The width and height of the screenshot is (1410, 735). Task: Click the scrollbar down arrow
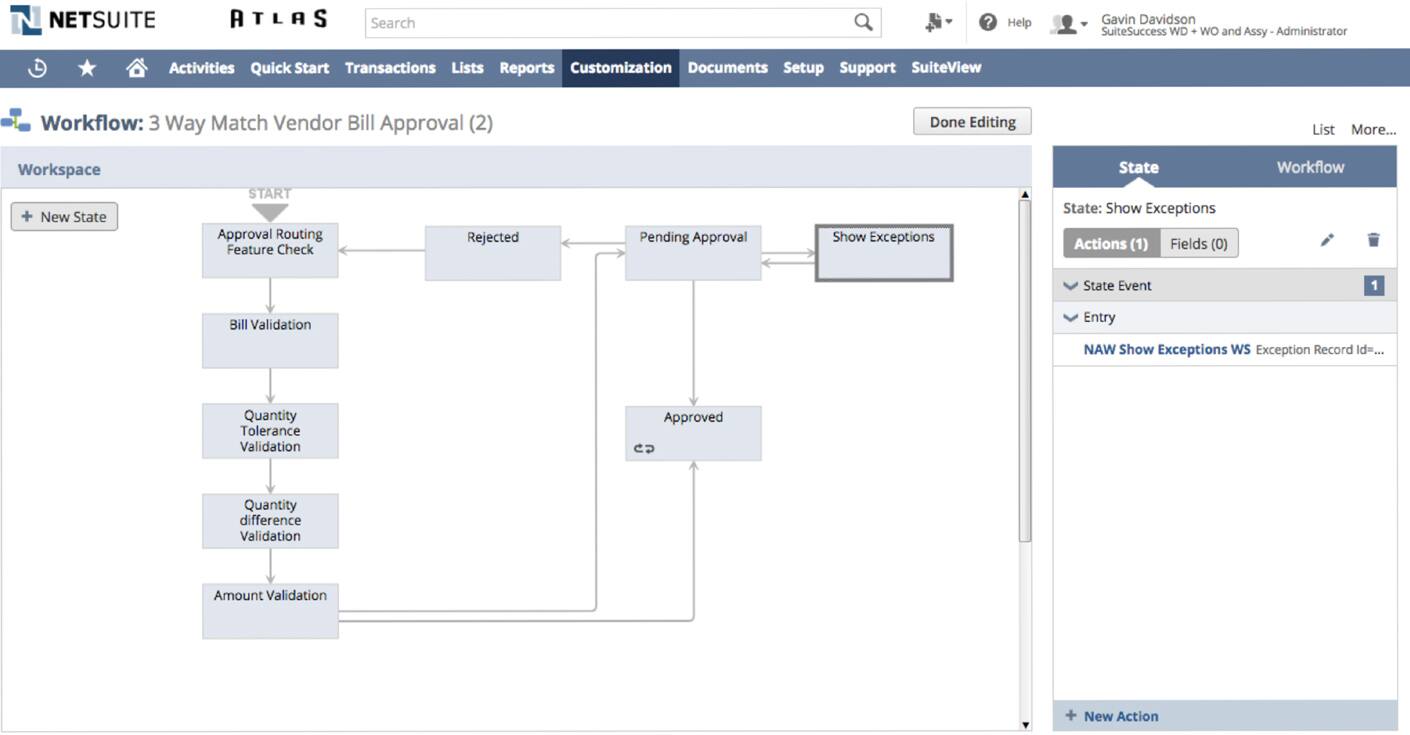[x=1024, y=724]
